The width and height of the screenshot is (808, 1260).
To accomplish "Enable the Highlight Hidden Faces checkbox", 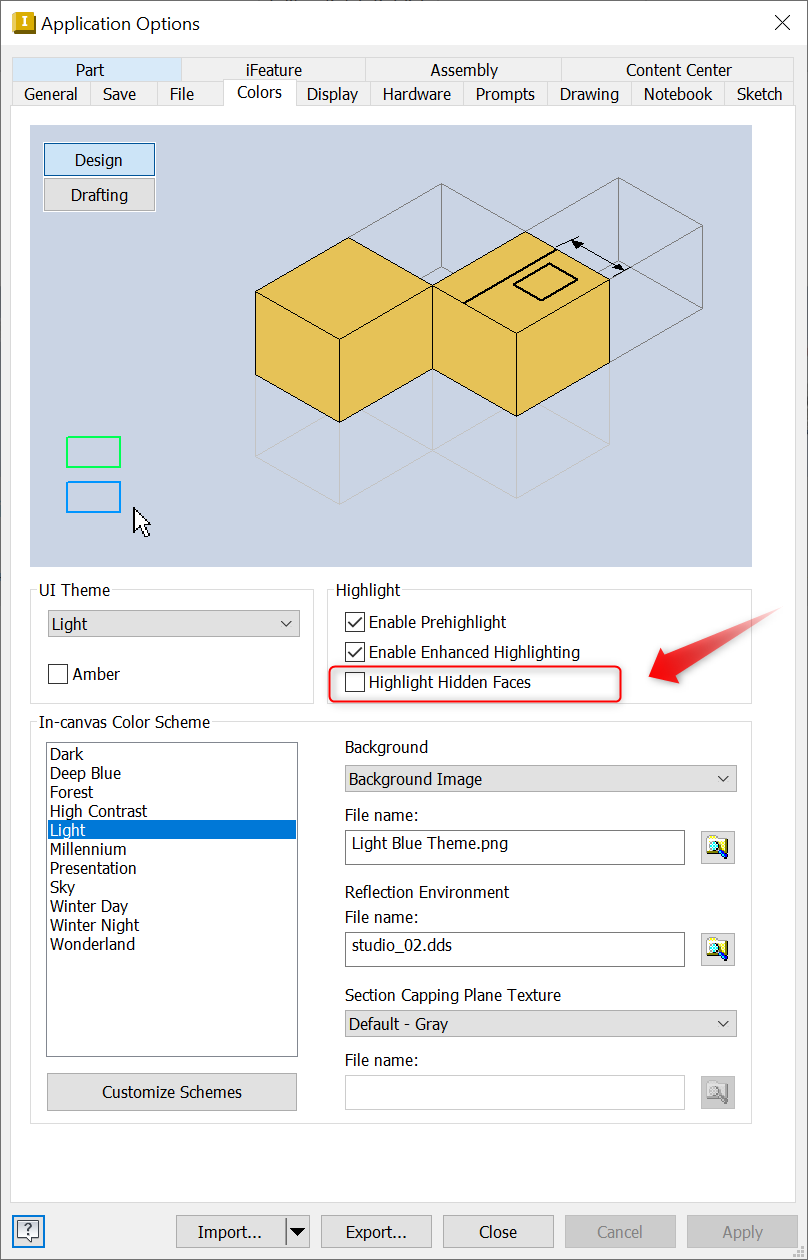I will click(x=355, y=681).
